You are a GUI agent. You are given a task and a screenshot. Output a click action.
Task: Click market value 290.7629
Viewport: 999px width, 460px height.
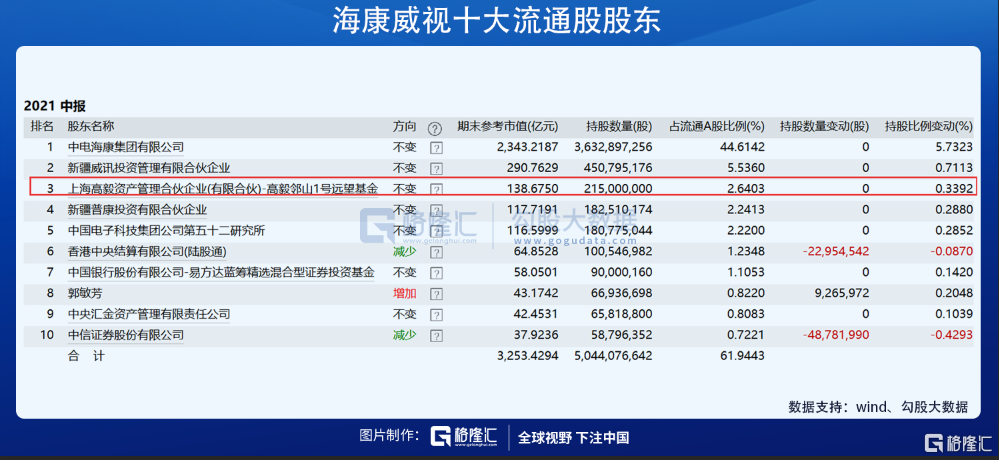tap(531, 168)
